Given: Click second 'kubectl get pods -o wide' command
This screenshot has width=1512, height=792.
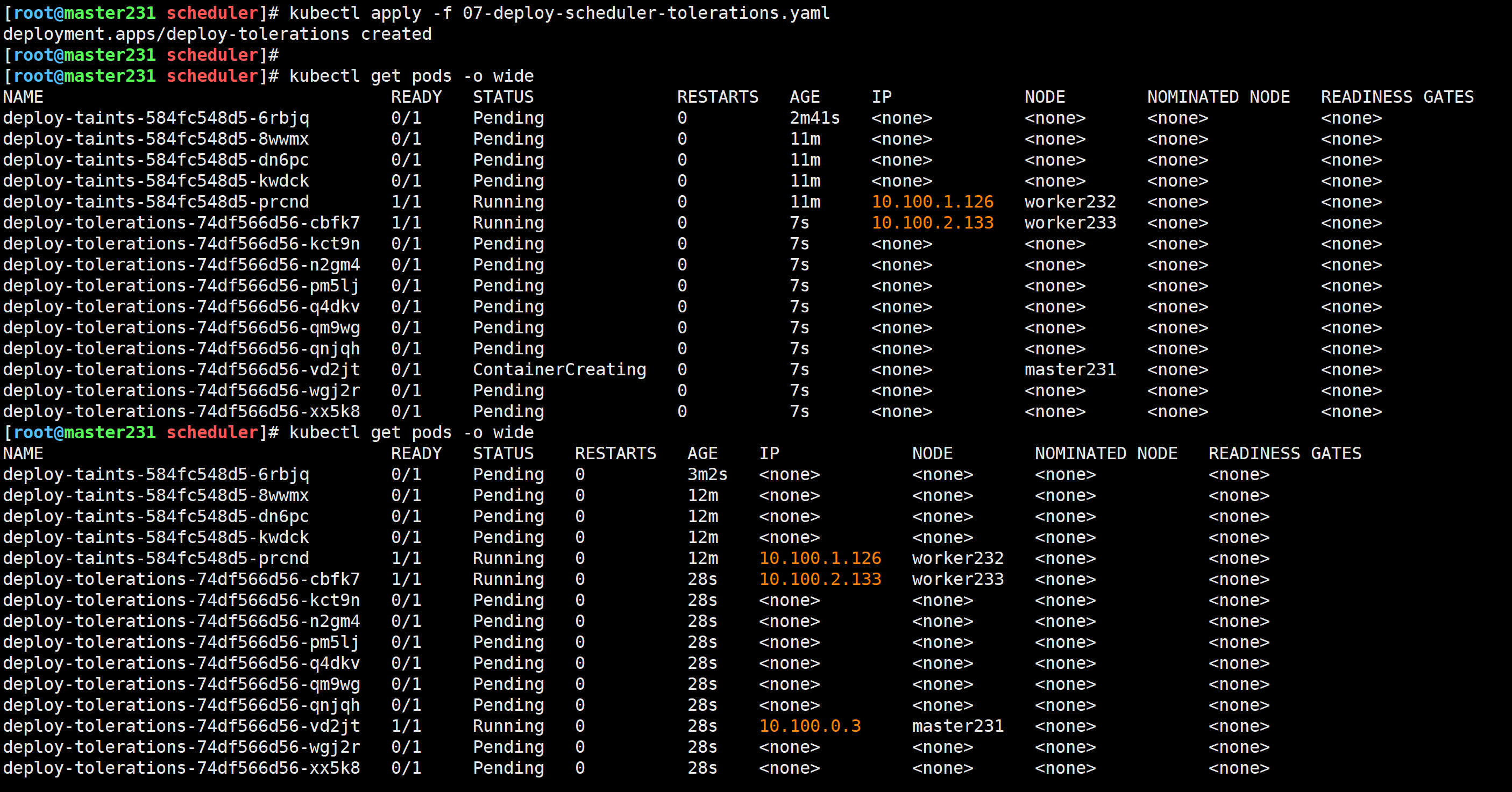Looking at the screenshot, I should 411,432.
